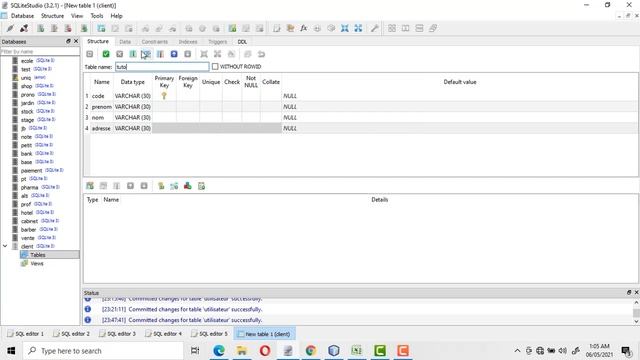Viewport: 640px width, 360px height.
Task: Select the Views node under client
Action: click(37, 263)
